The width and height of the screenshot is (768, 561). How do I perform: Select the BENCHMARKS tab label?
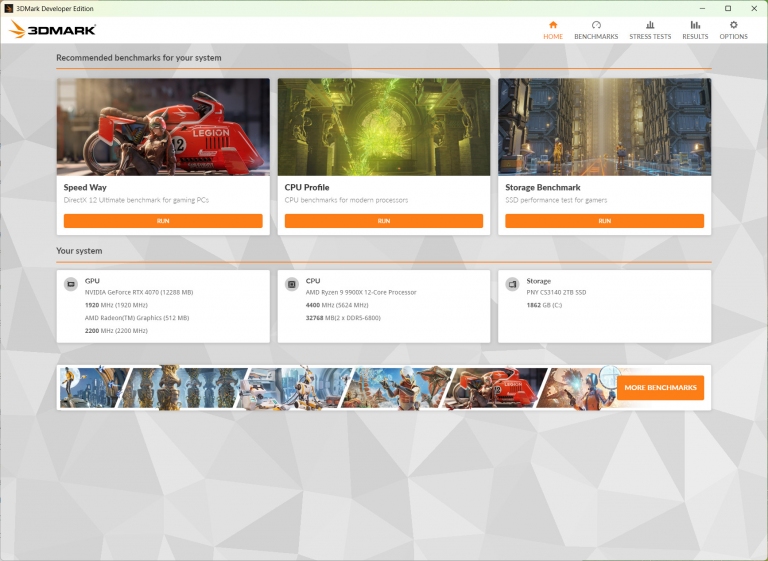pyautogui.click(x=596, y=36)
